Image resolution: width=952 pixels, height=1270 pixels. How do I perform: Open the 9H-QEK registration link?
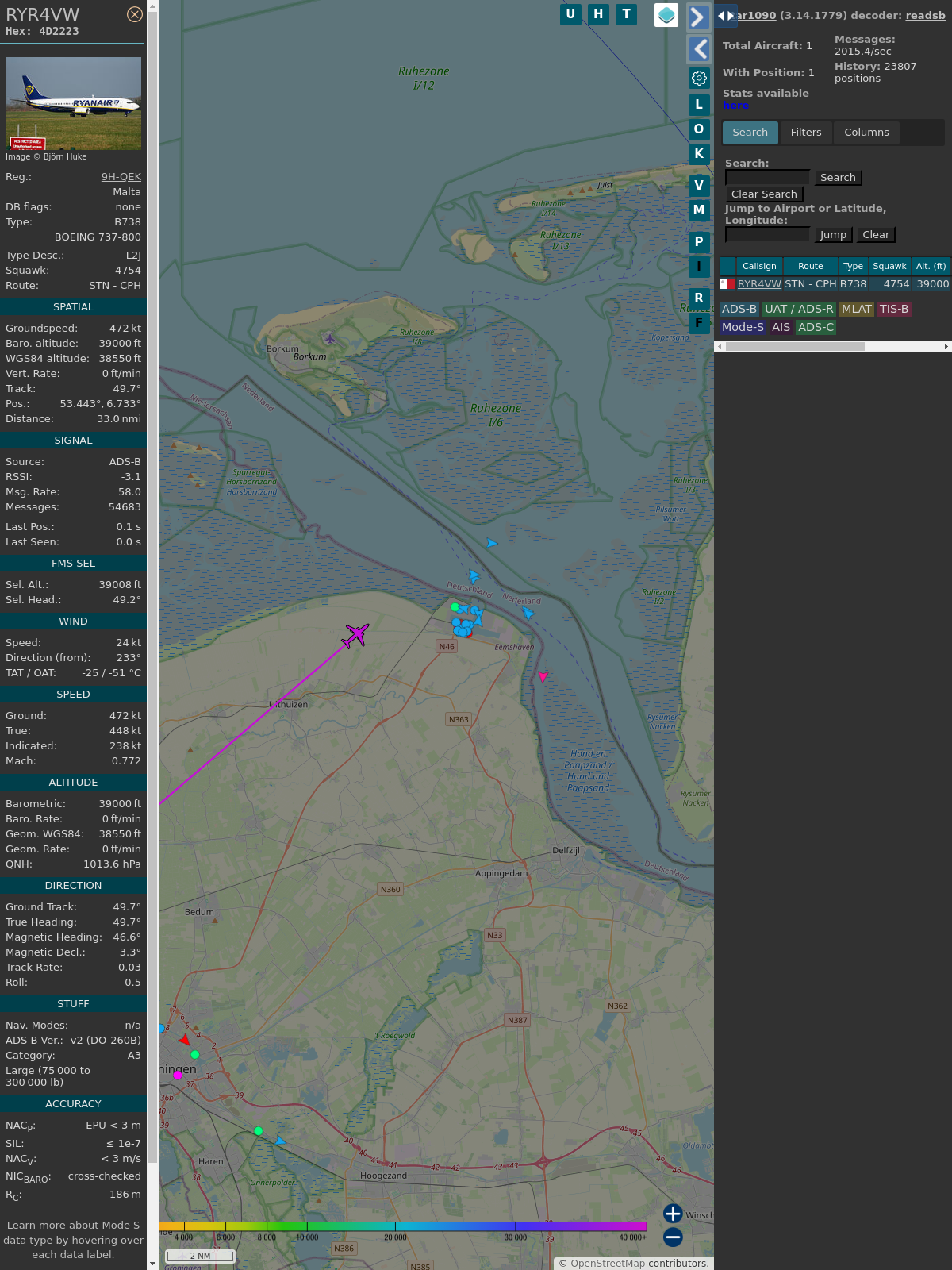pos(121,177)
